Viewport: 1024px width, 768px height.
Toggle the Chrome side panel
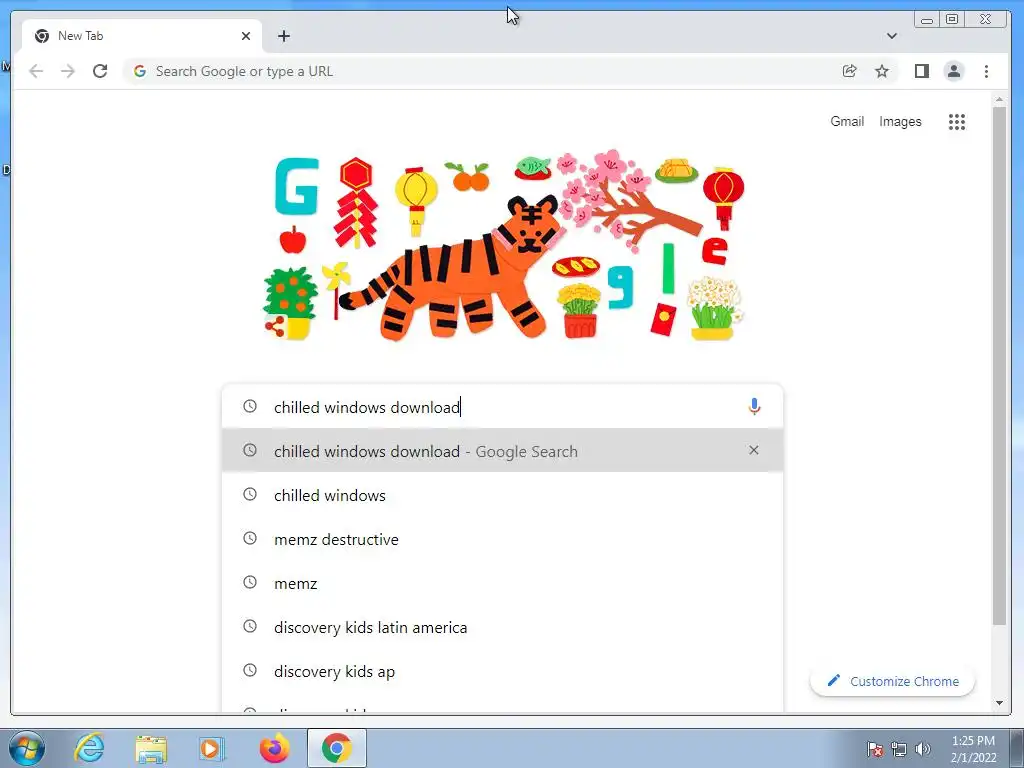[921, 71]
